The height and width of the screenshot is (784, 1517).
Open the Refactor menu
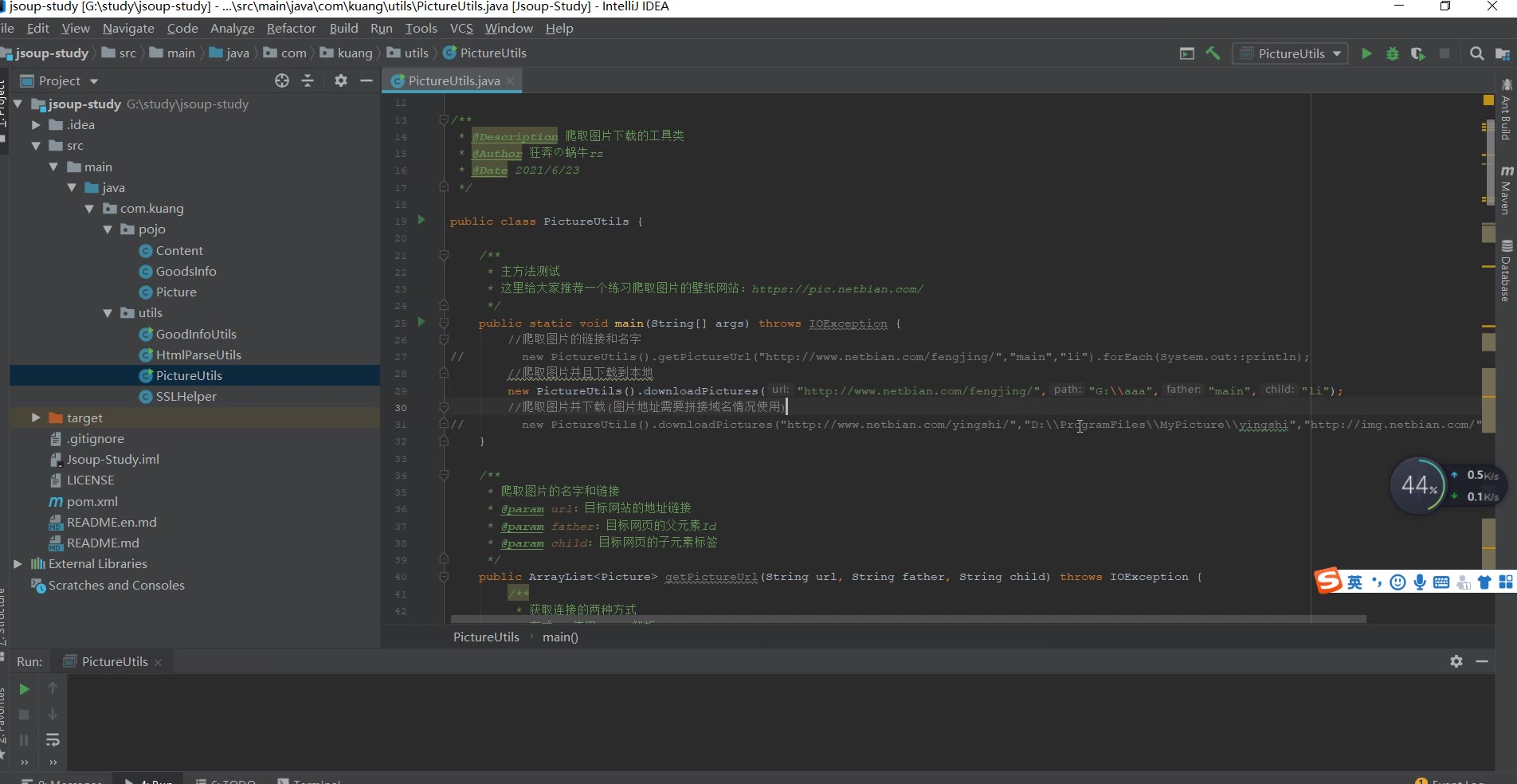291,28
